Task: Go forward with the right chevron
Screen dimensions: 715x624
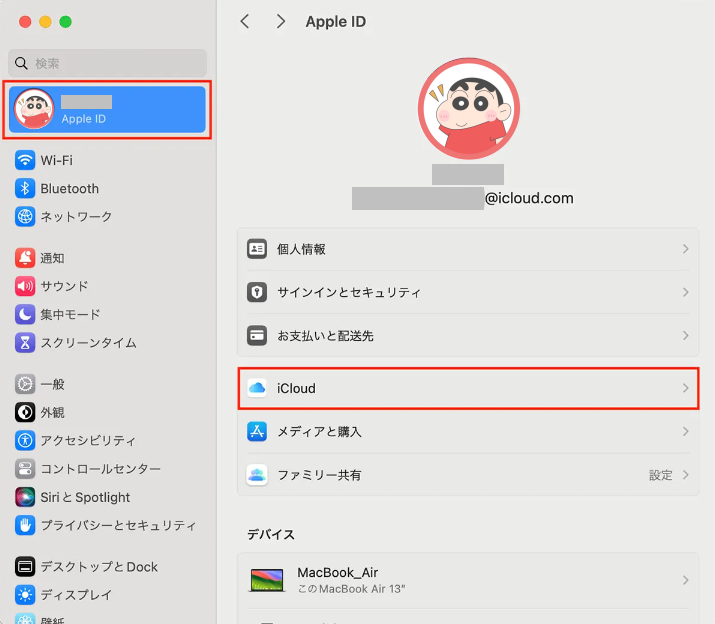Action: 281,21
